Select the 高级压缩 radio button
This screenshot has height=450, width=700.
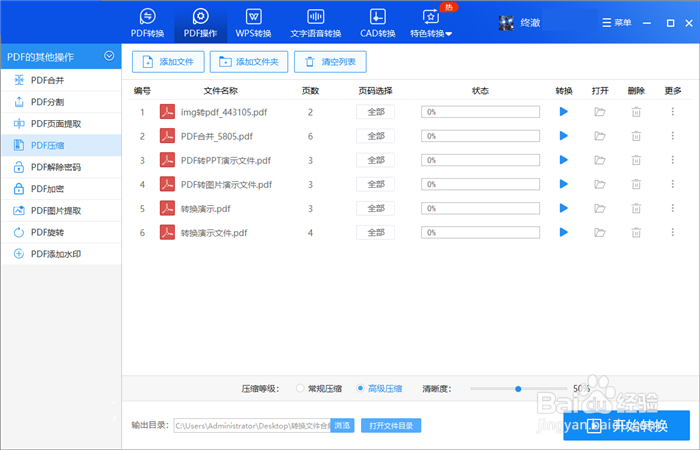[x=360, y=388]
